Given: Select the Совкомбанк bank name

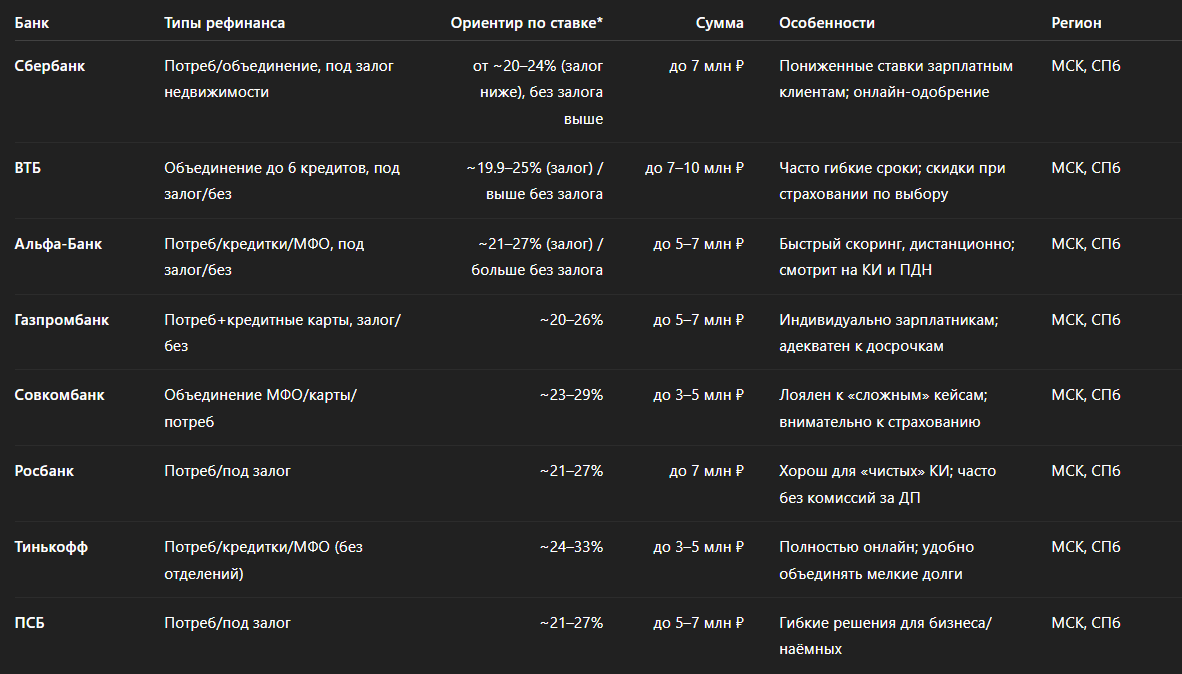Looking at the screenshot, I should 59,395.
